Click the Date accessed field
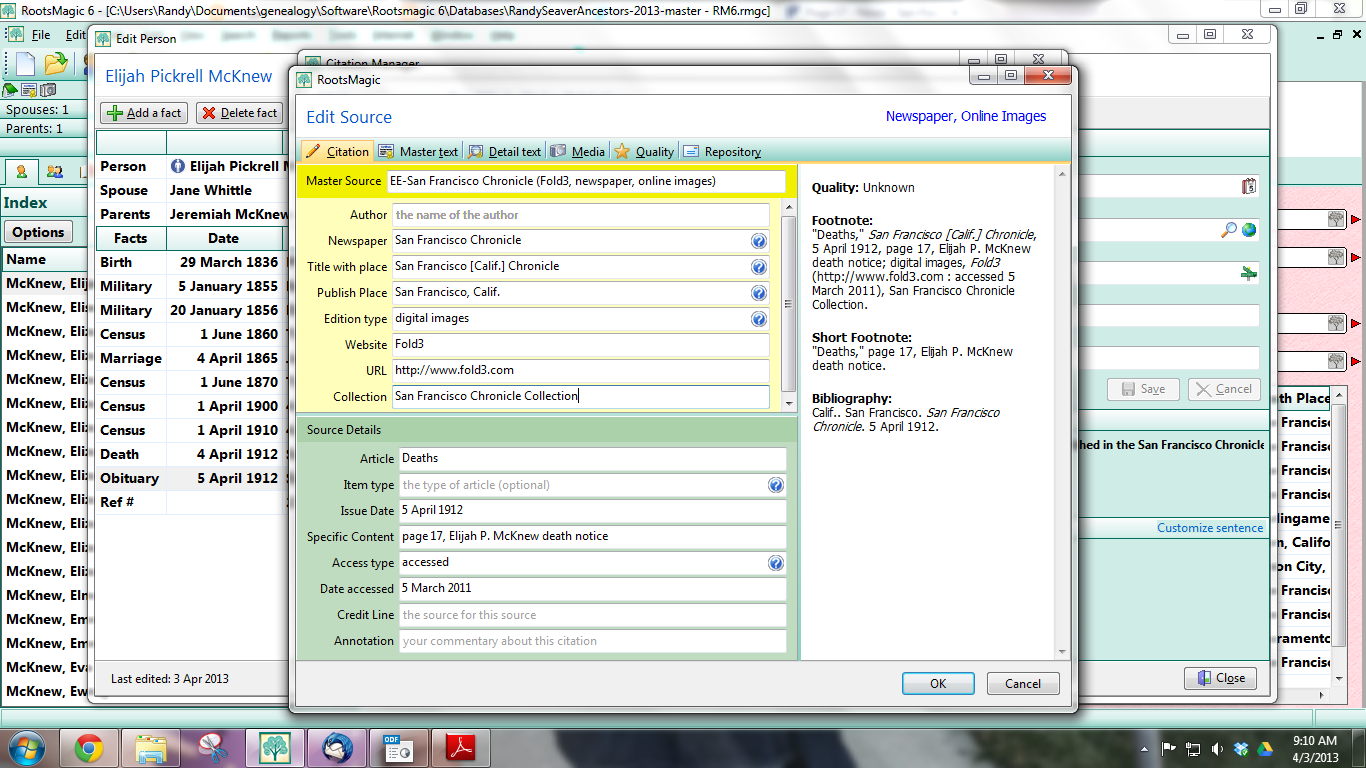The image size is (1366, 768). [x=592, y=589]
